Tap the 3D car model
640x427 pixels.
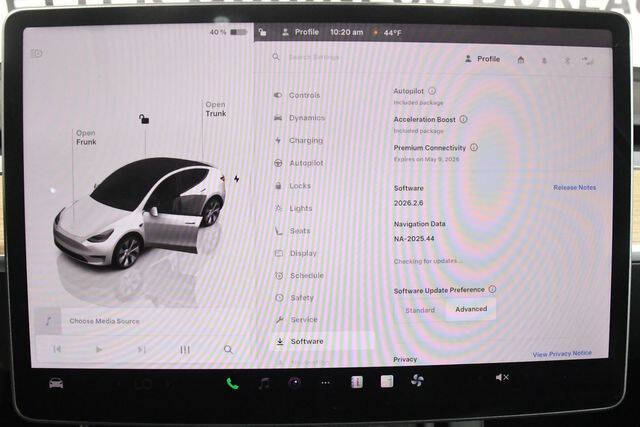pyautogui.click(x=139, y=212)
